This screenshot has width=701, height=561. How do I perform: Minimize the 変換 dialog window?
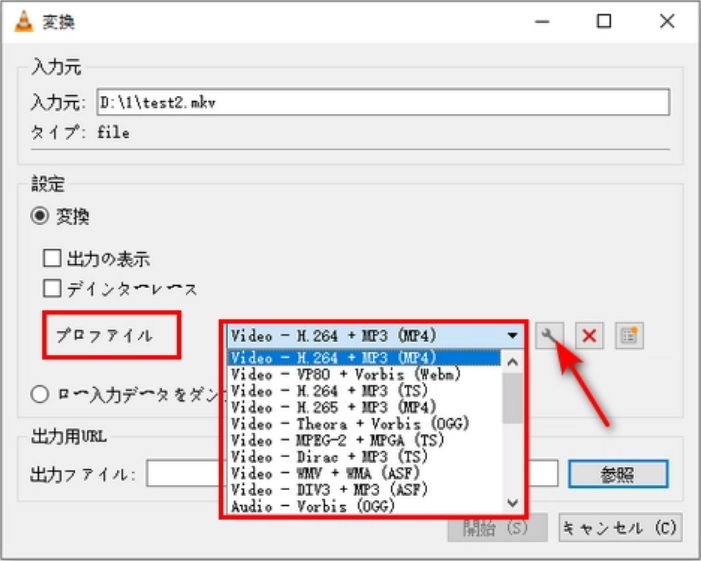coord(542,21)
